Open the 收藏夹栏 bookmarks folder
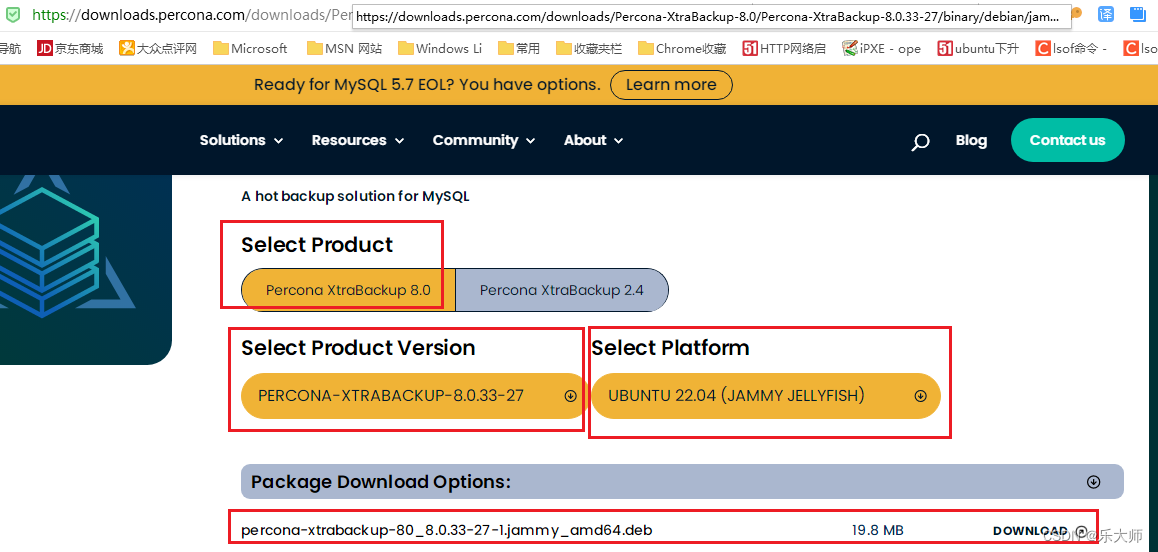1158x552 pixels. tap(589, 49)
